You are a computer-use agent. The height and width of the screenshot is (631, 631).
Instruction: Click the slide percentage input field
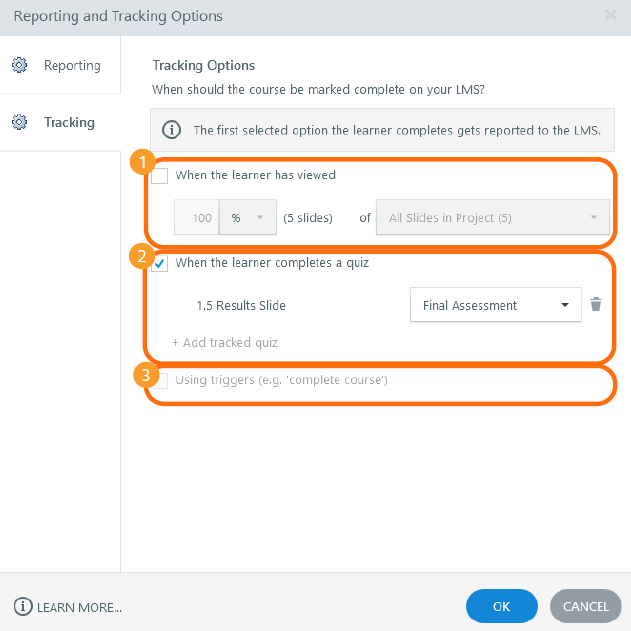click(x=197, y=217)
